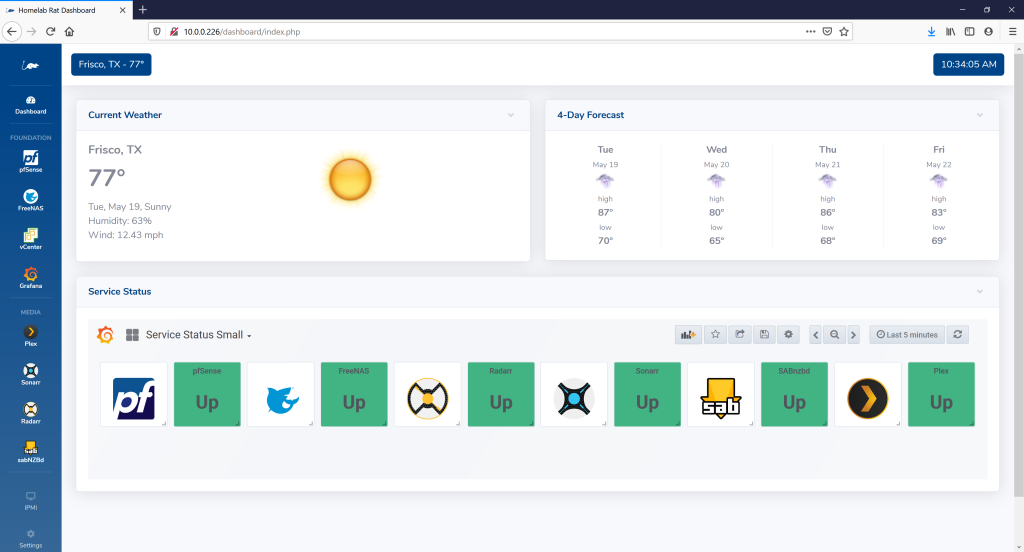
Task: Click the Grafana logo in Service Status panel
Action: click(105, 334)
